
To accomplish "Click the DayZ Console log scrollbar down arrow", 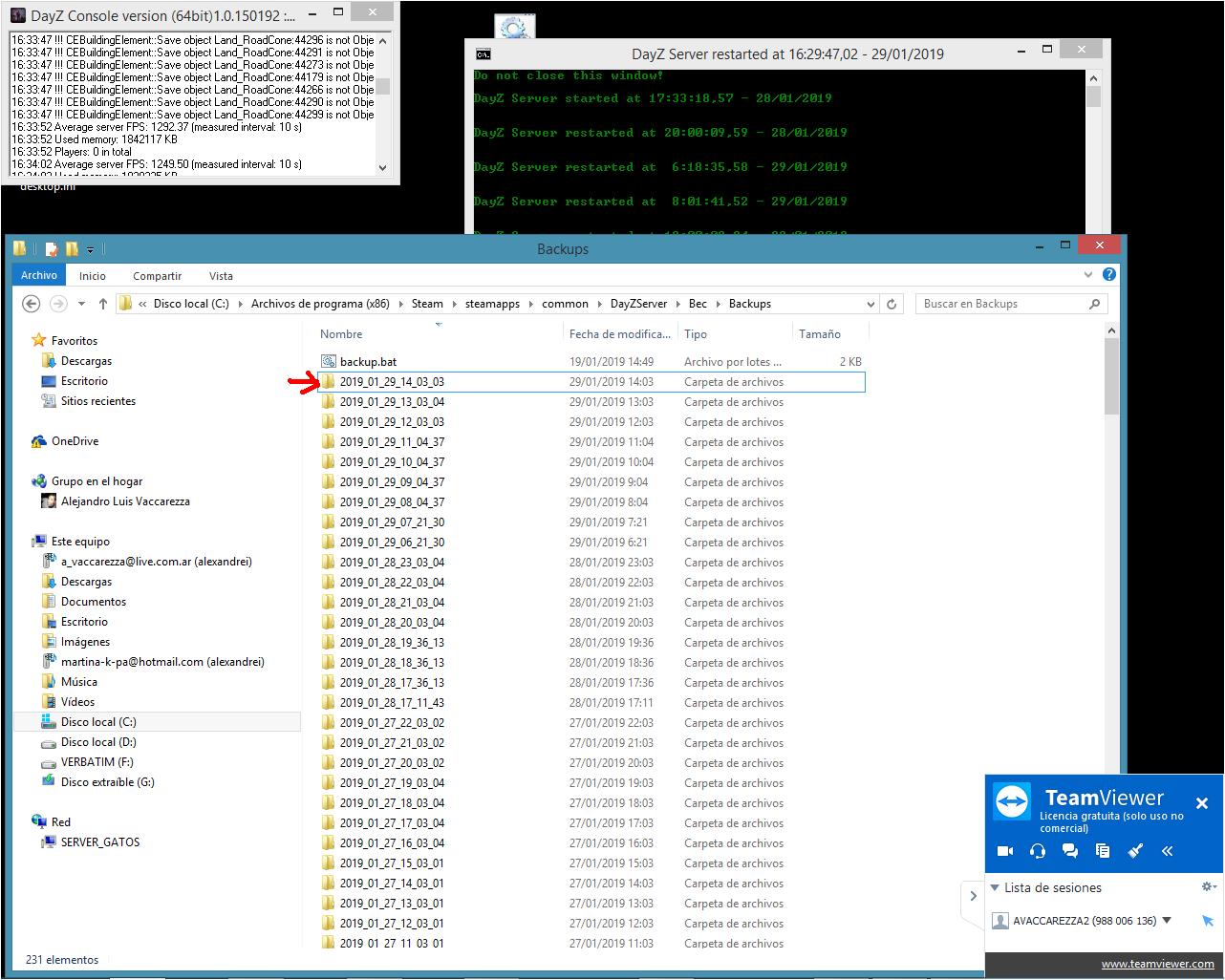I will [x=383, y=167].
